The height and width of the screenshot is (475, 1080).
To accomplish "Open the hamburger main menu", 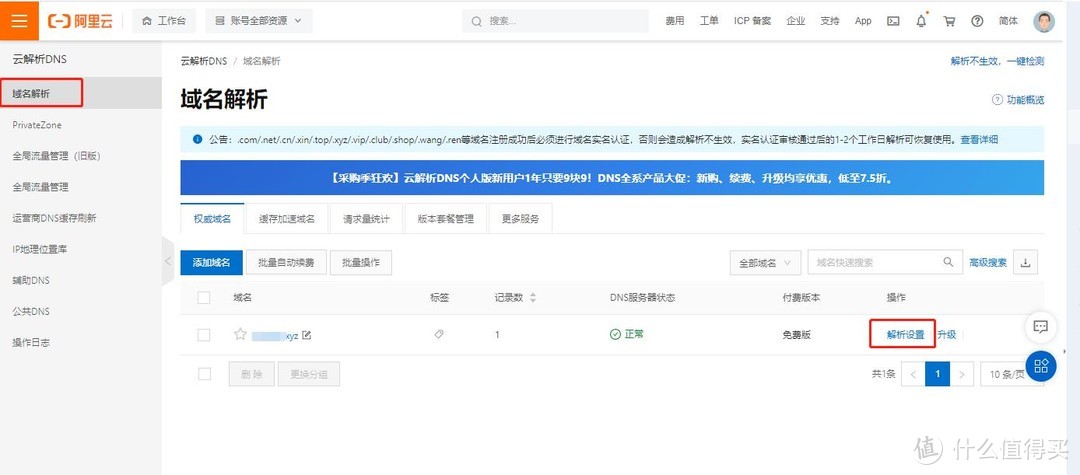I will (x=19, y=21).
